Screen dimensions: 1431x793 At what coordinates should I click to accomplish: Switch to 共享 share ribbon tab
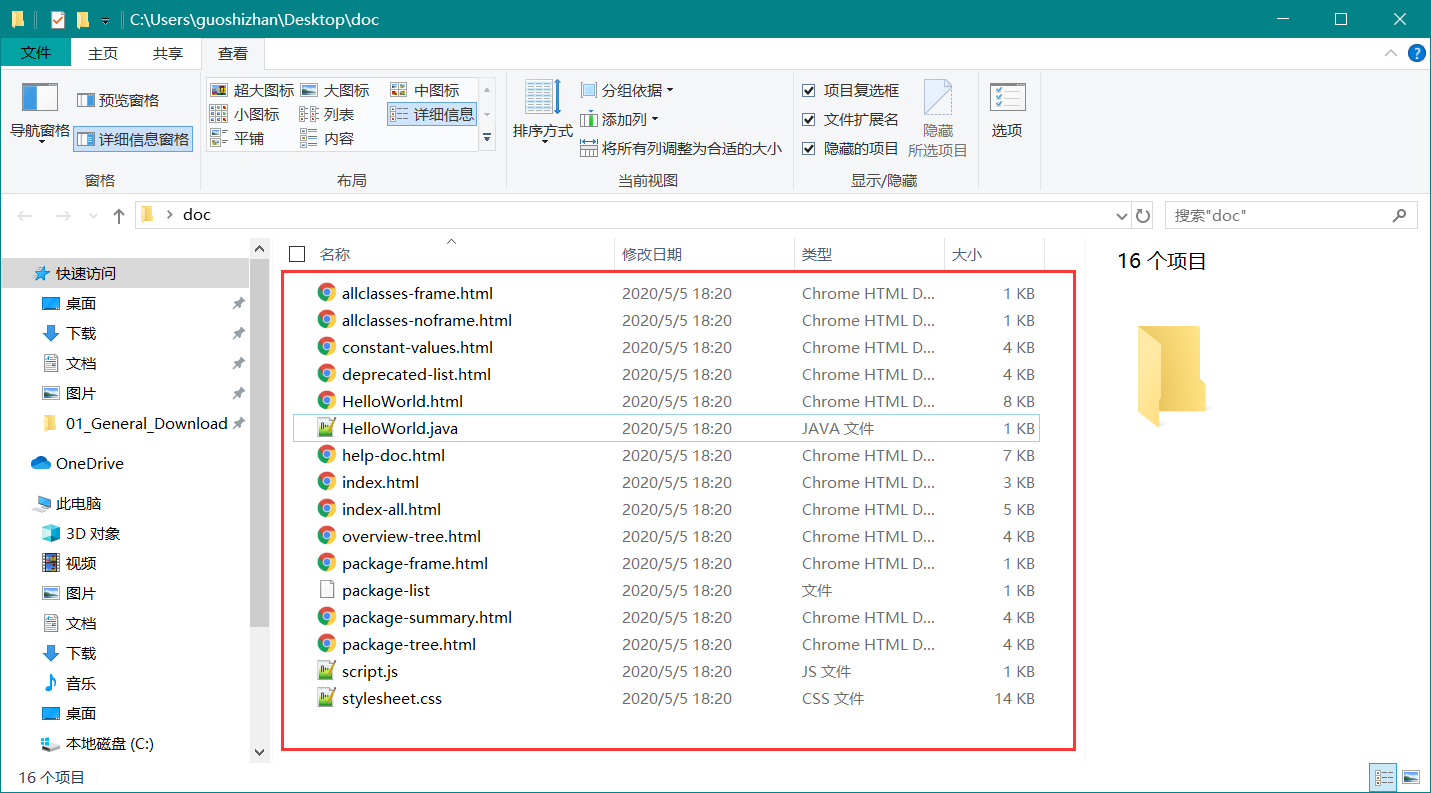coord(168,54)
